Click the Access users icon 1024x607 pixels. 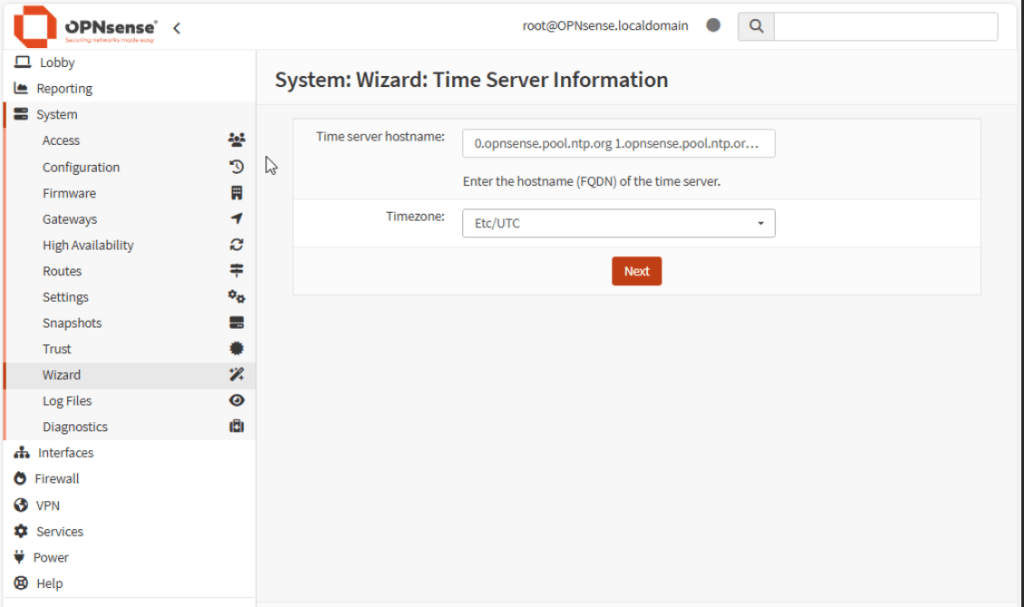coord(237,141)
